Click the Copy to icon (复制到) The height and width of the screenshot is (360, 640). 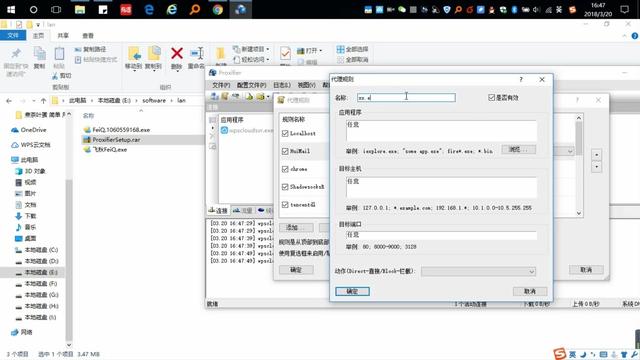tap(154, 54)
